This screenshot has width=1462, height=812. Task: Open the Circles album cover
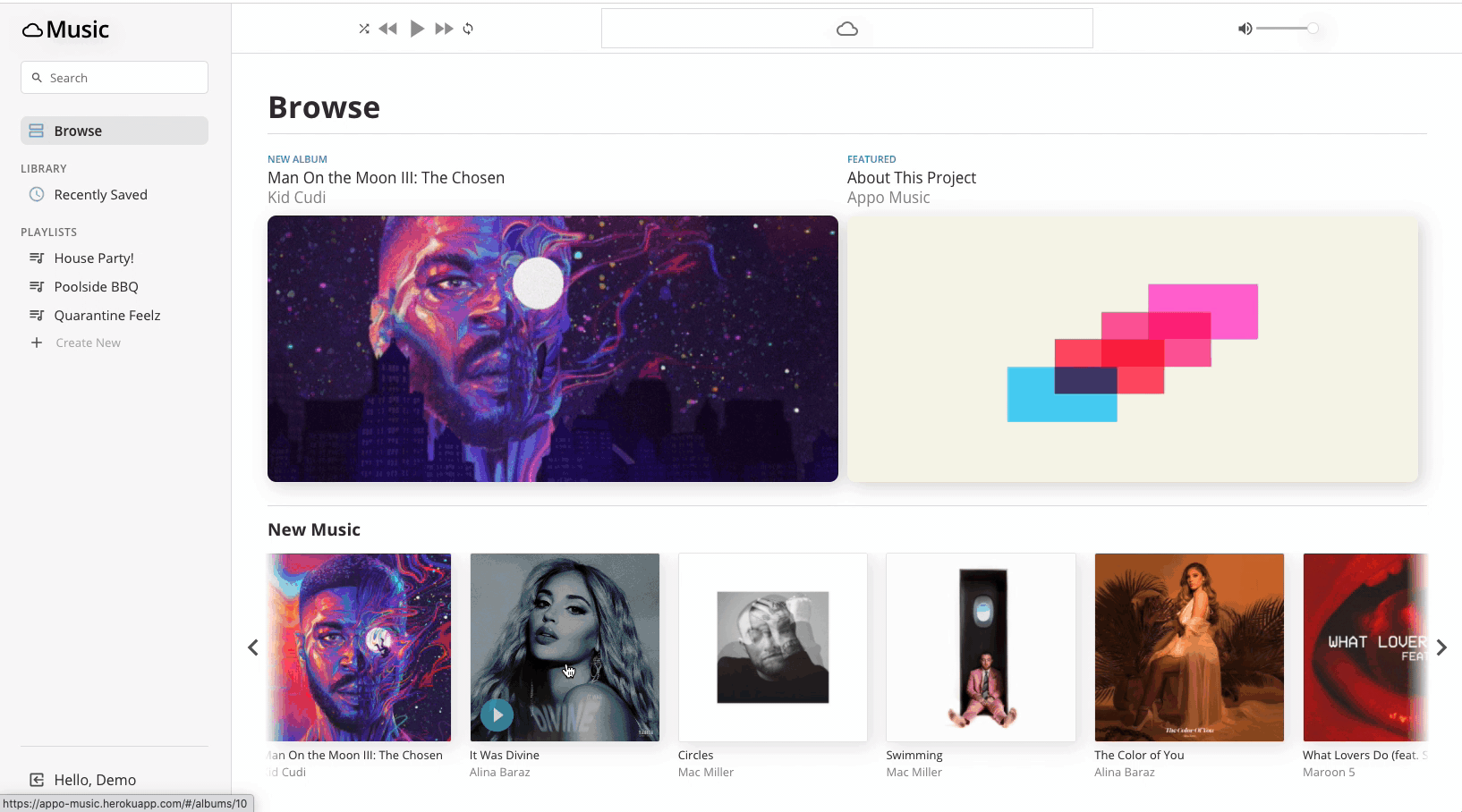[773, 647]
